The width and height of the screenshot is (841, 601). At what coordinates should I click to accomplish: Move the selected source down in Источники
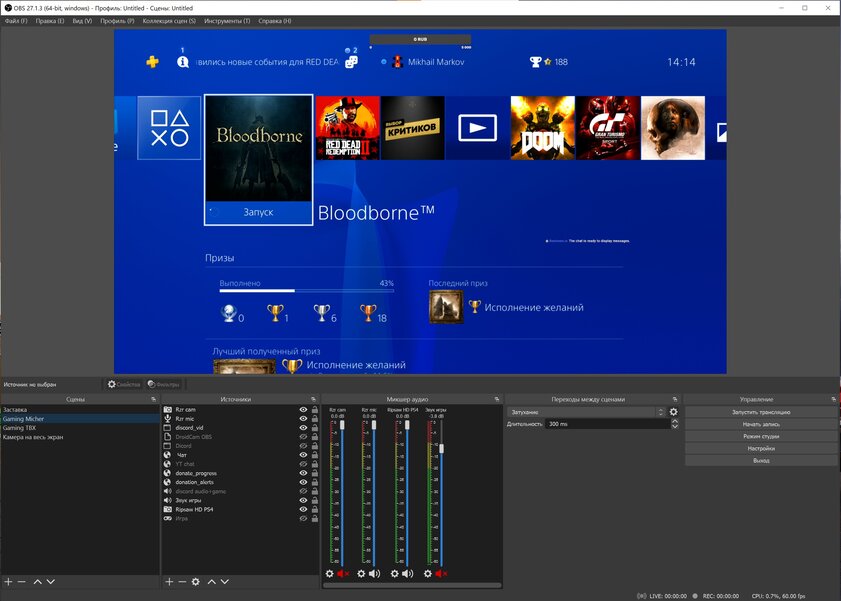[225, 582]
